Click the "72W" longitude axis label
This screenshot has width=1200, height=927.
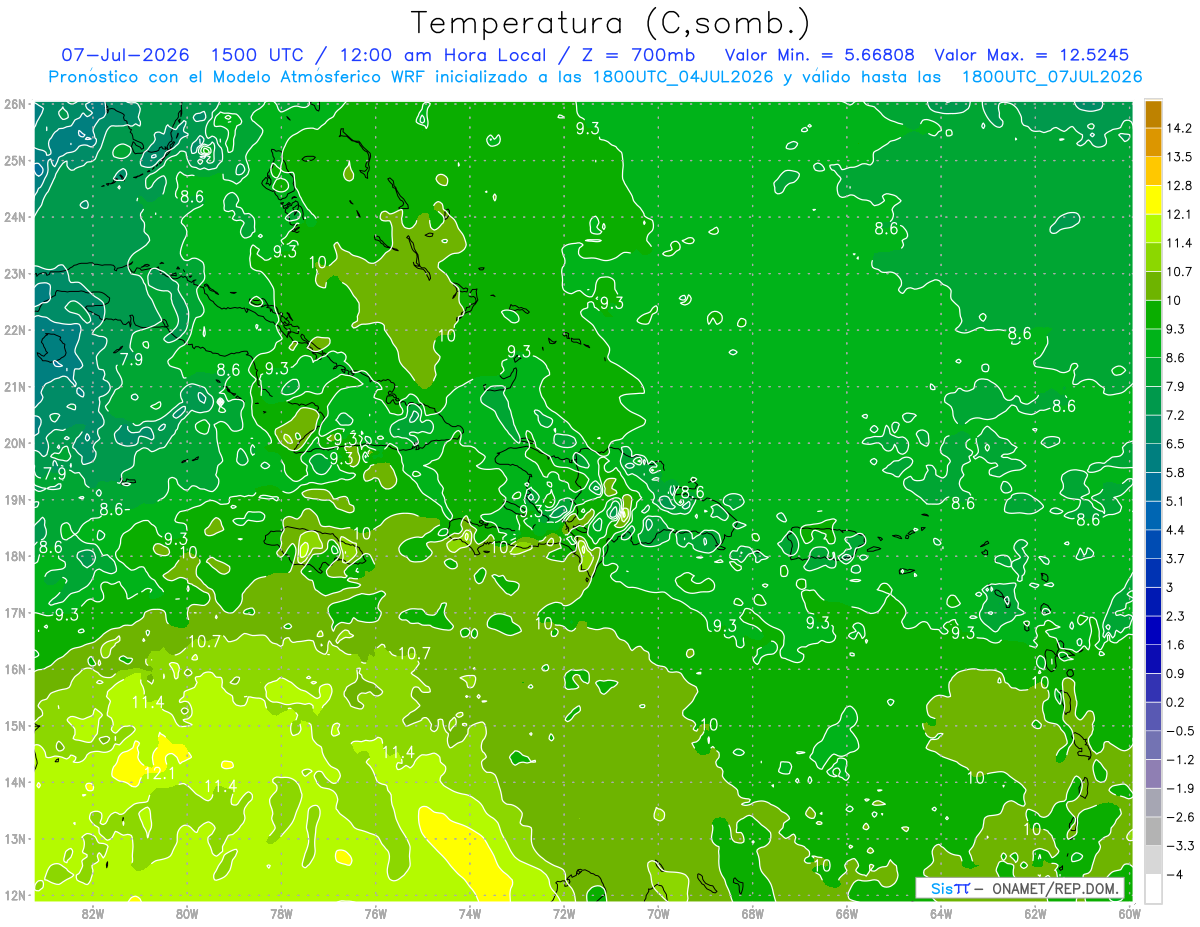(564, 914)
